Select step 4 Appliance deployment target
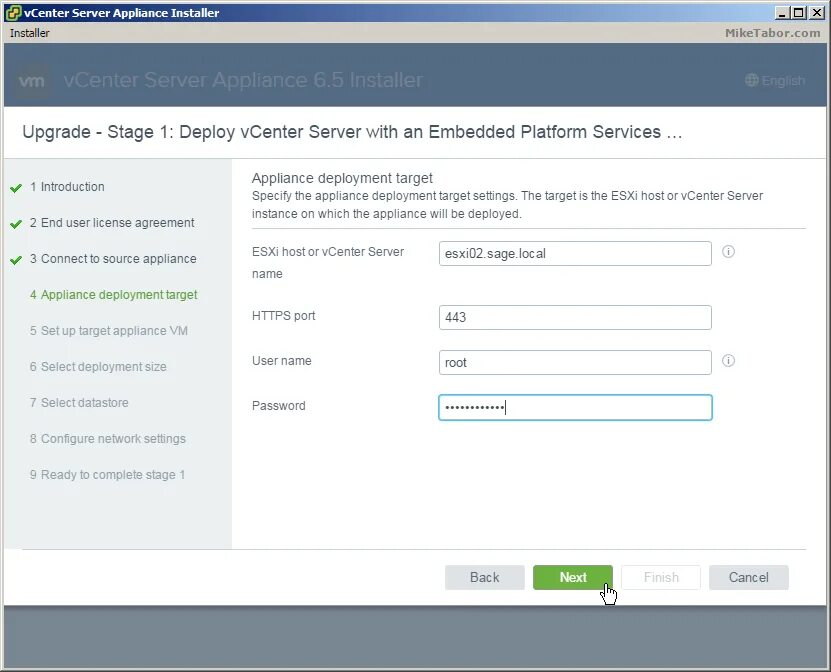This screenshot has height=672, width=831. click(x=113, y=295)
